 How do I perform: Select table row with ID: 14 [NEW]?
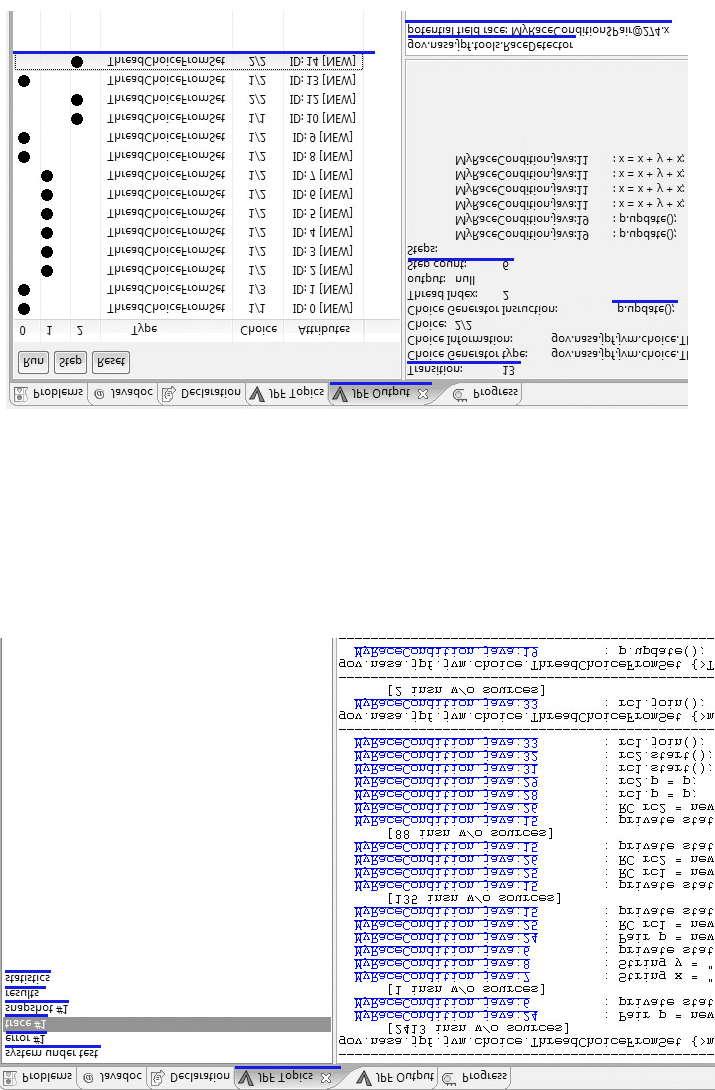coord(188,62)
